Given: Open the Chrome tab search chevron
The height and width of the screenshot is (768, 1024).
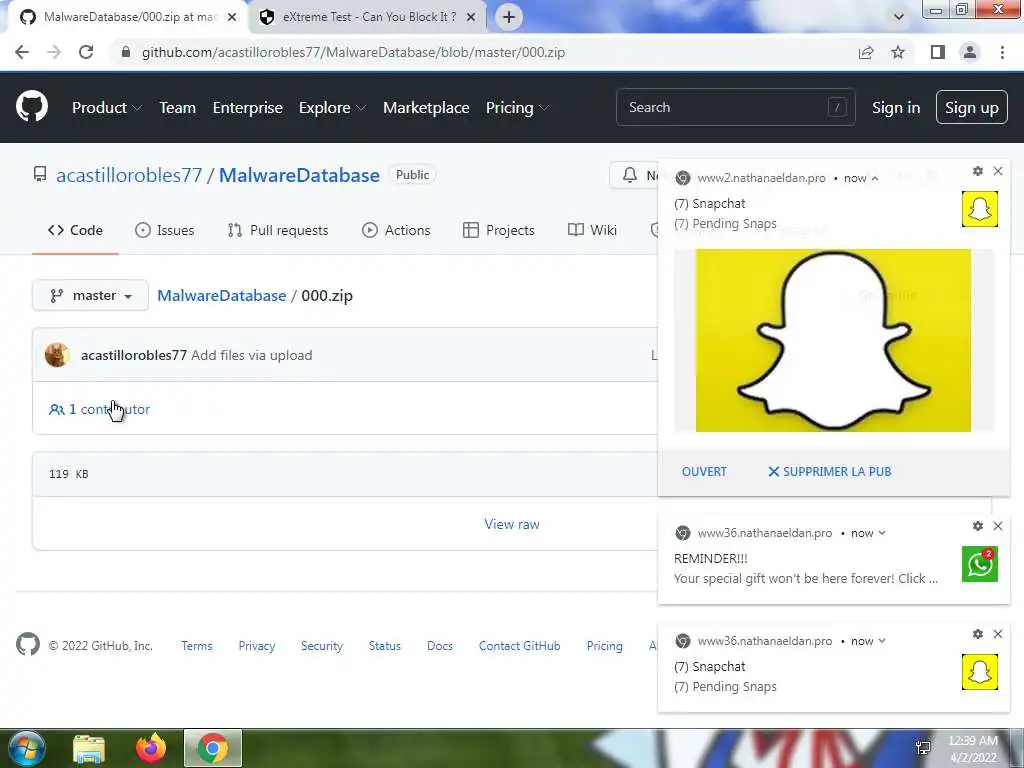Looking at the screenshot, I should click(899, 17).
